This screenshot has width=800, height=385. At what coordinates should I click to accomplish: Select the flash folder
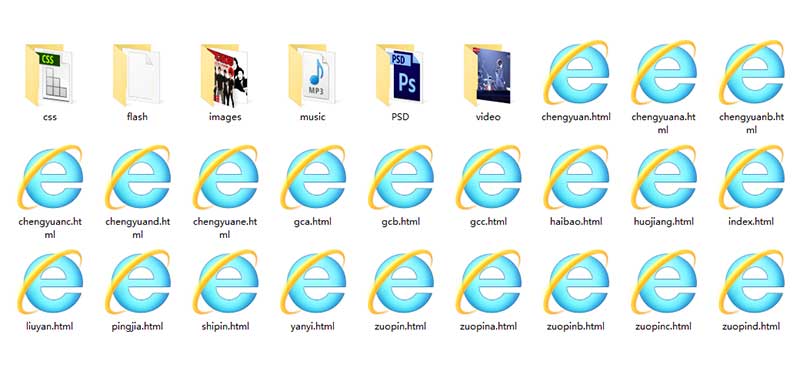tap(137, 74)
